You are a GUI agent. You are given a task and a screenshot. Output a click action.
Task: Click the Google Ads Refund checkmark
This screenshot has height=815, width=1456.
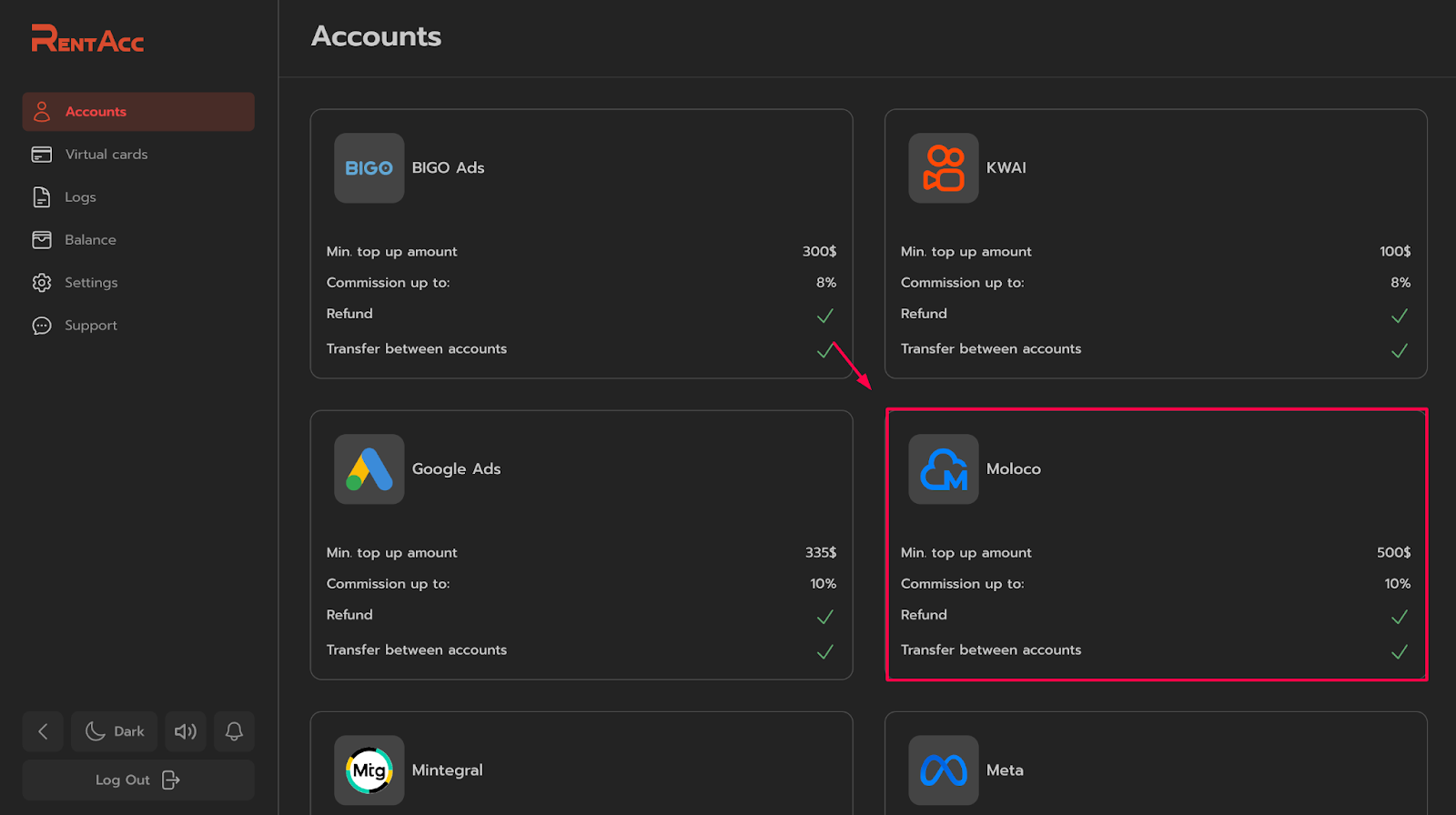click(x=825, y=617)
